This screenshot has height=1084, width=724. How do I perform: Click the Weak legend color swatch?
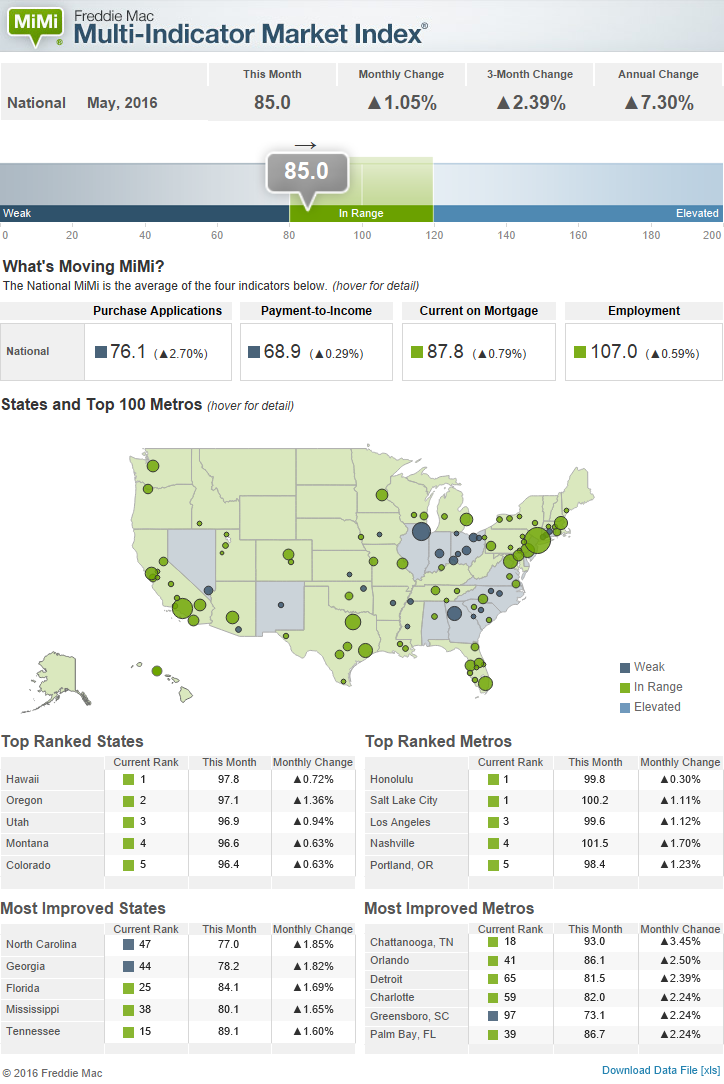tap(625, 667)
